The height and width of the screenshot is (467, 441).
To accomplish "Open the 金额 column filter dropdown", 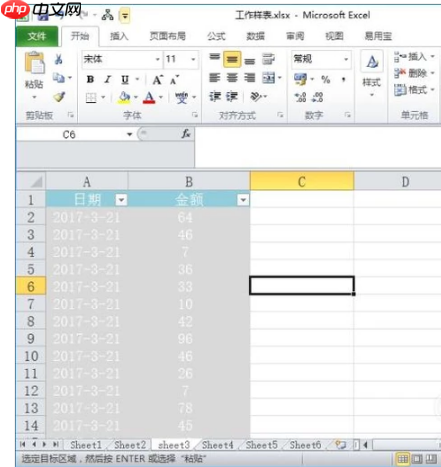I will tap(243, 200).
